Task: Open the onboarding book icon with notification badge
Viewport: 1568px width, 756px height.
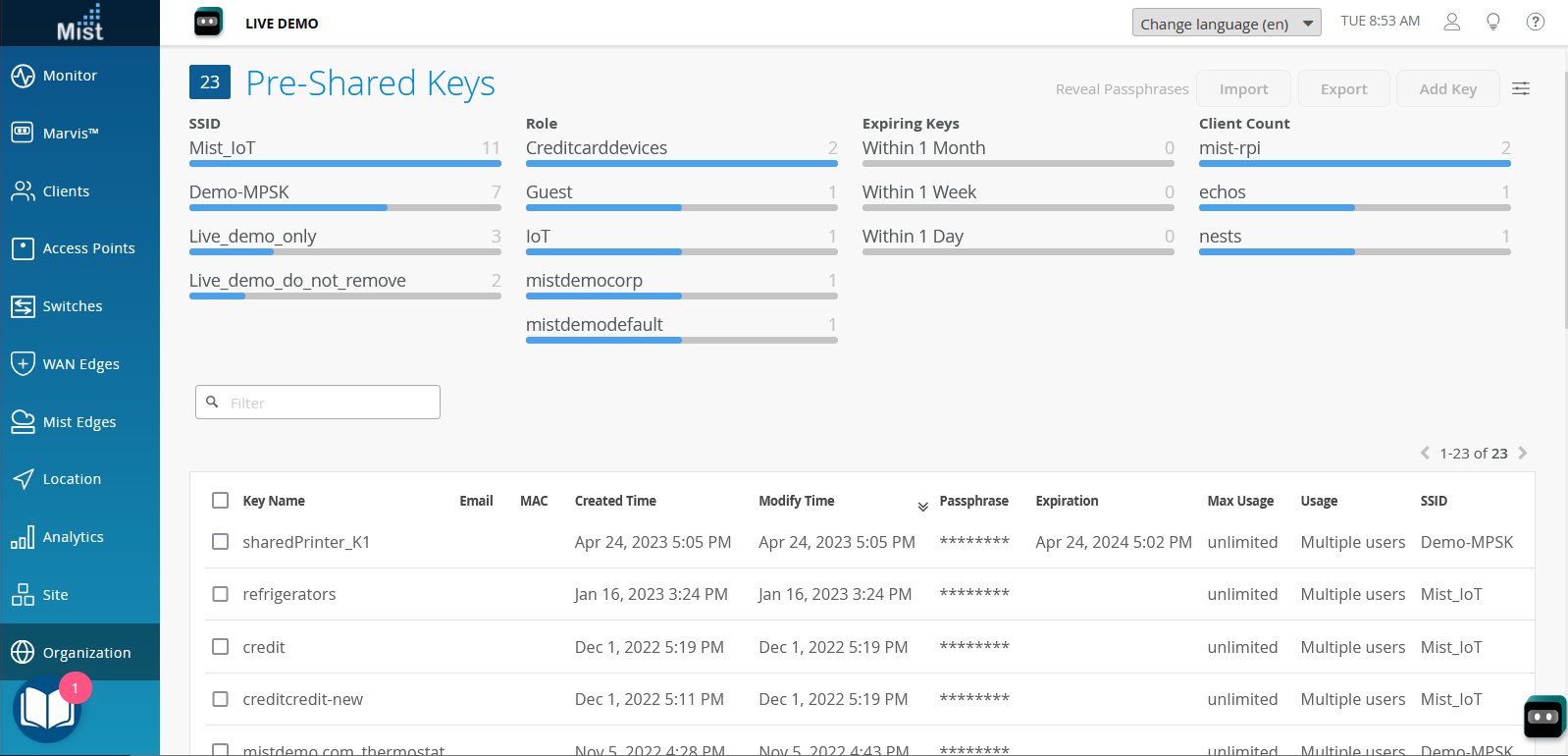Action: [x=46, y=709]
